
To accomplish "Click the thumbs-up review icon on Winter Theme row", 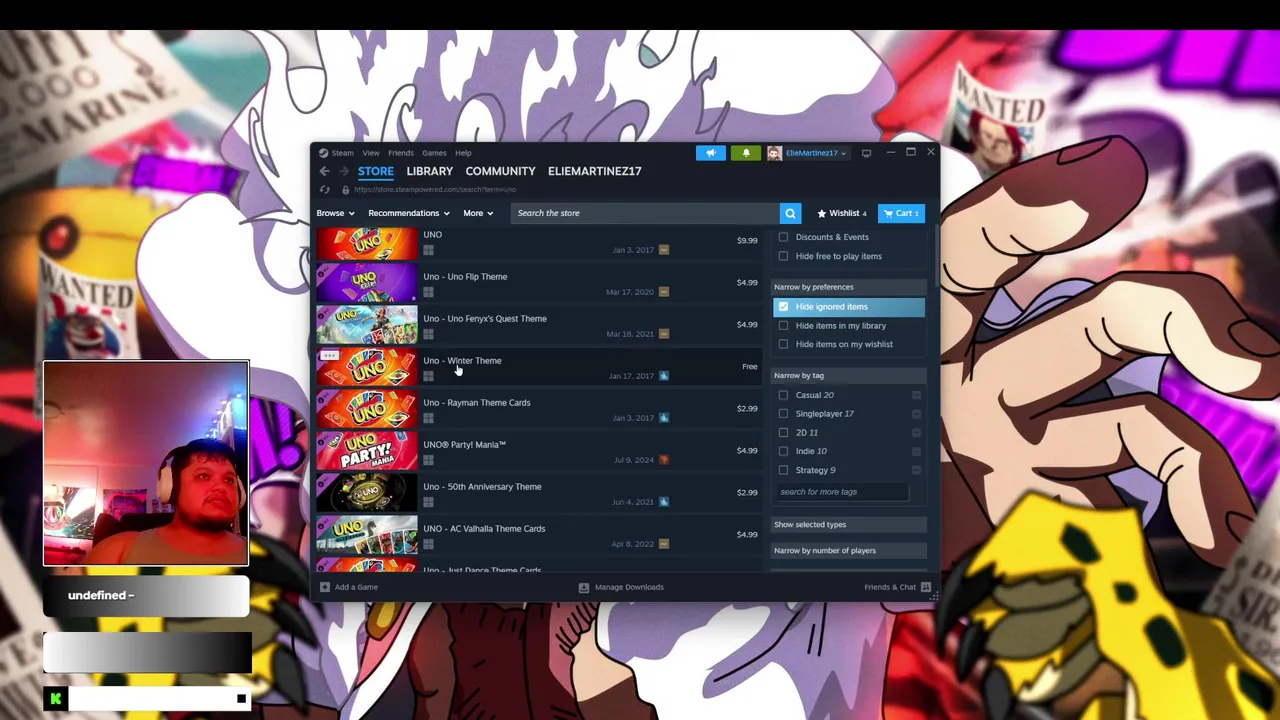I will click(x=664, y=376).
